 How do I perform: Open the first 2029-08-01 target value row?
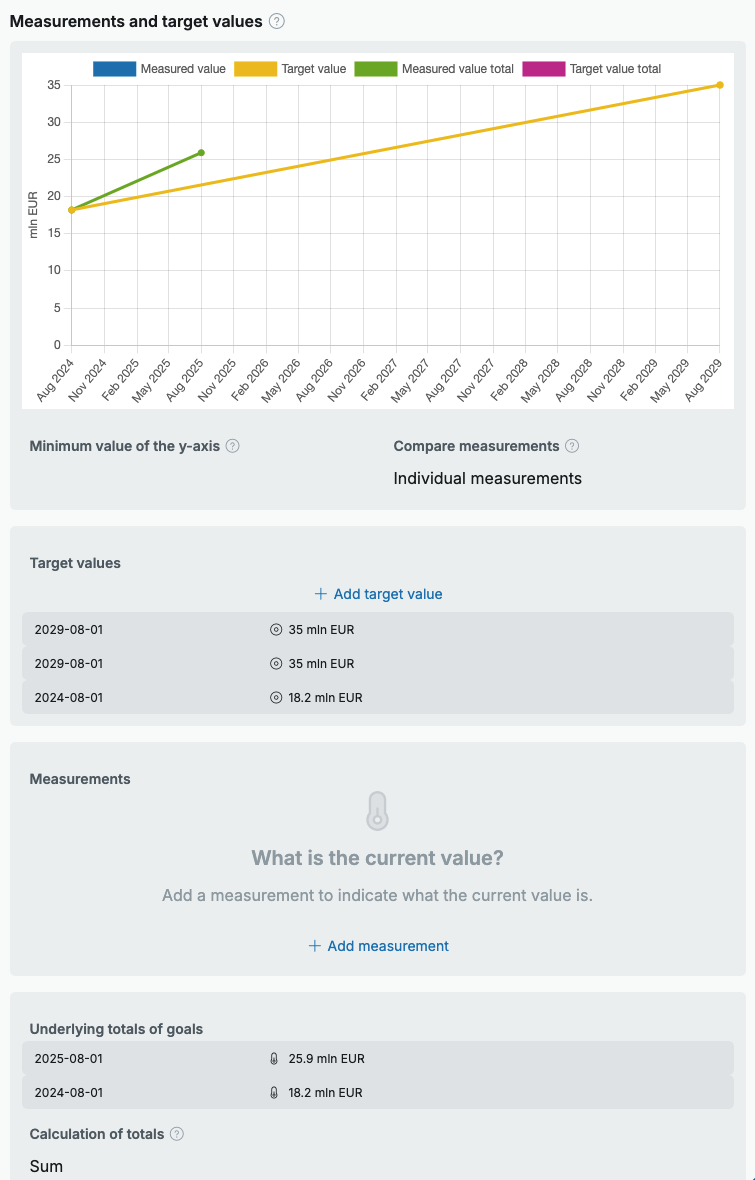point(378,629)
